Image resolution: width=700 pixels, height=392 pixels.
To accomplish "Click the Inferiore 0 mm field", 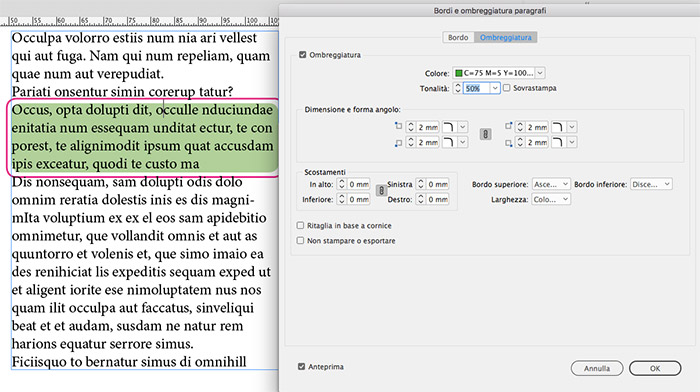I will [358, 199].
